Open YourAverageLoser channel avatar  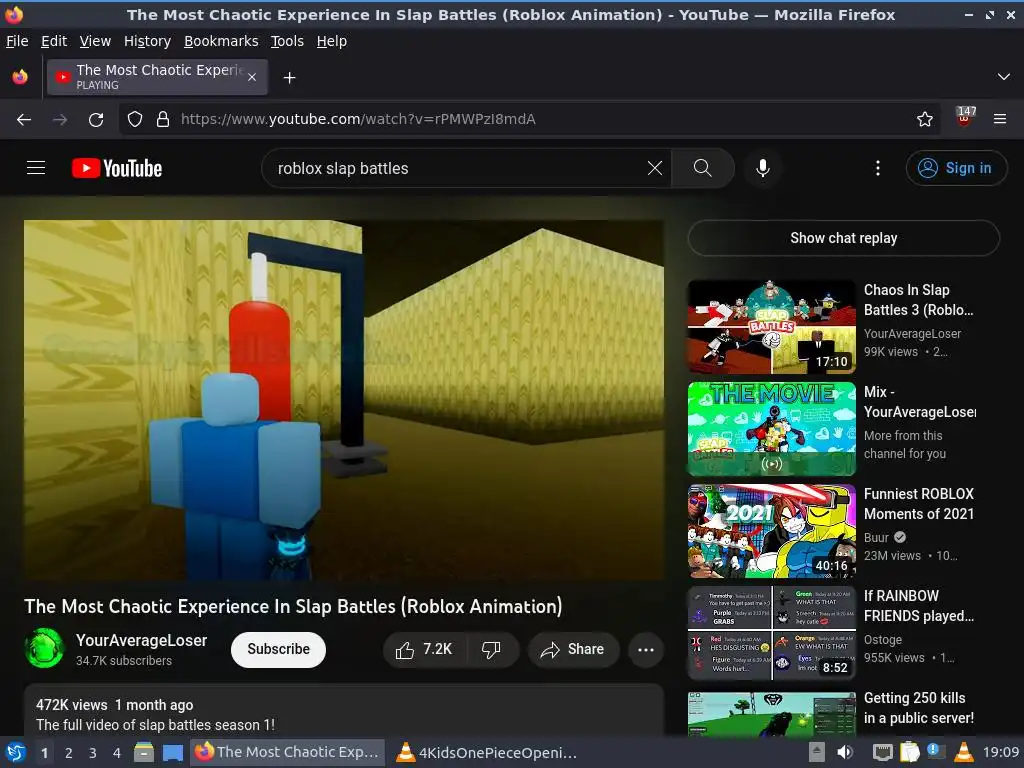click(x=44, y=648)
